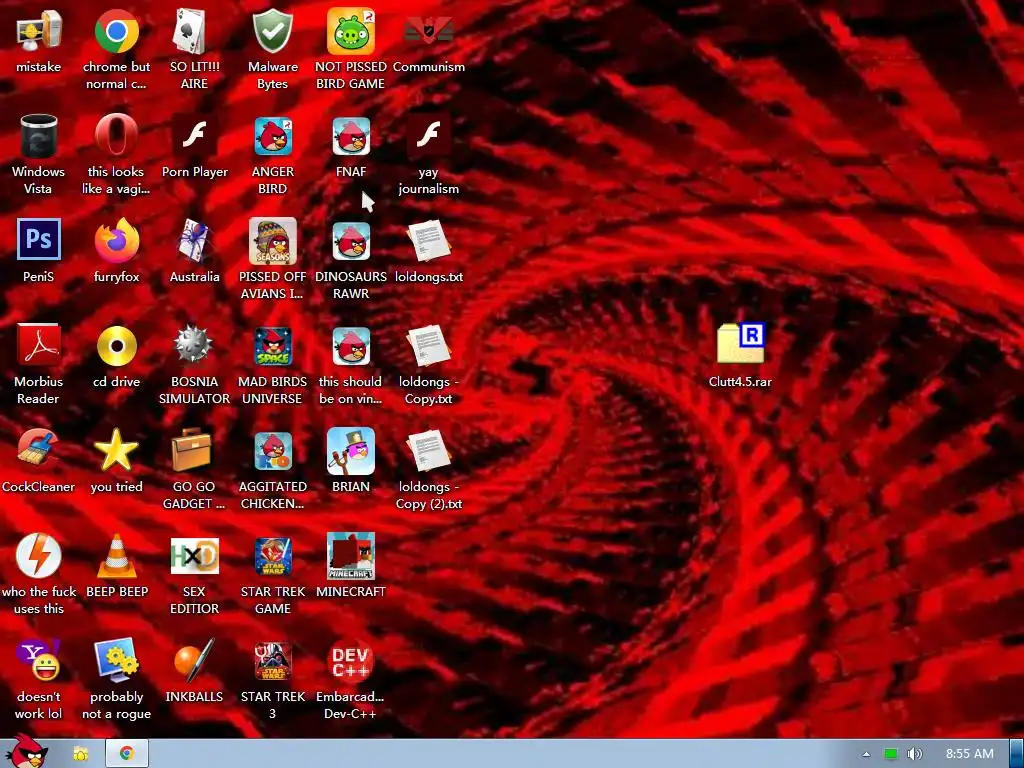Select the Photoshop 'PeniS' icon
The image size is (1024, 768).
click(39, 240)
